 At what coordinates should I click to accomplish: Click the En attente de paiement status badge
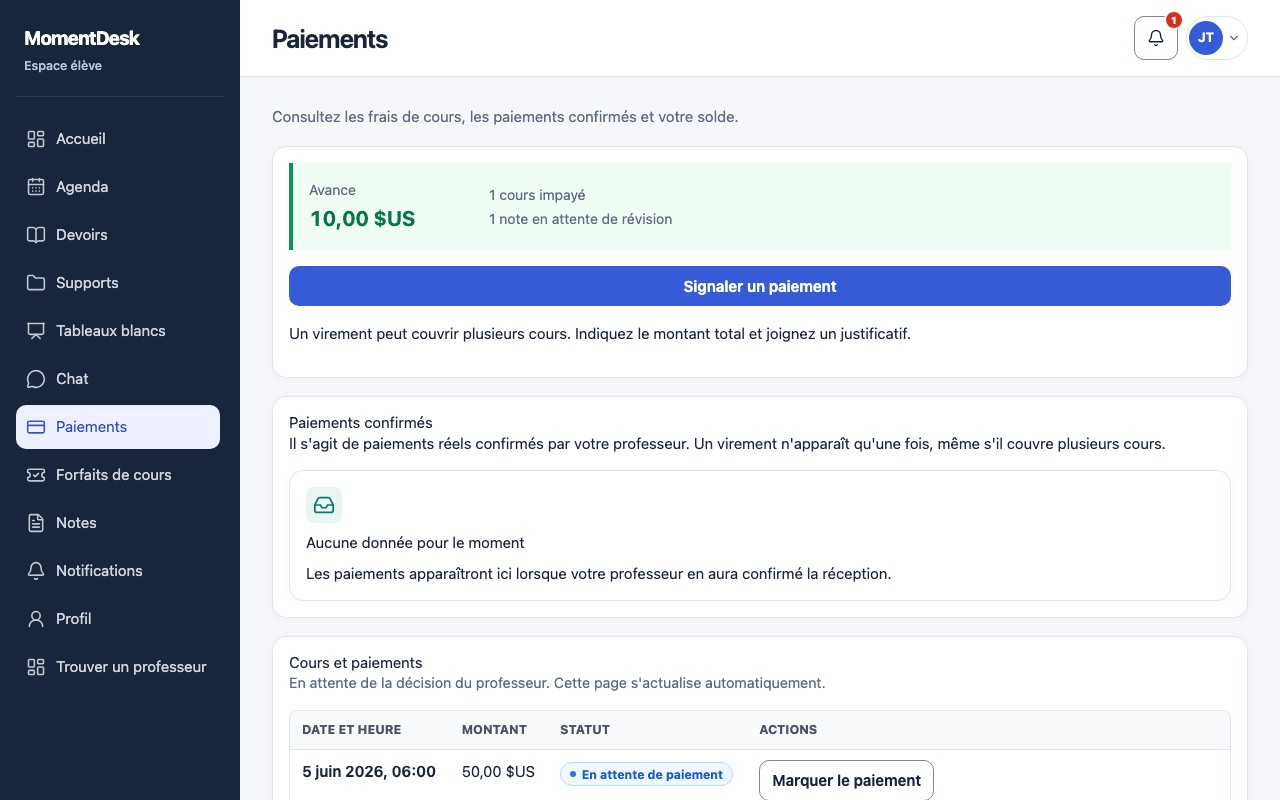[646, 774]
